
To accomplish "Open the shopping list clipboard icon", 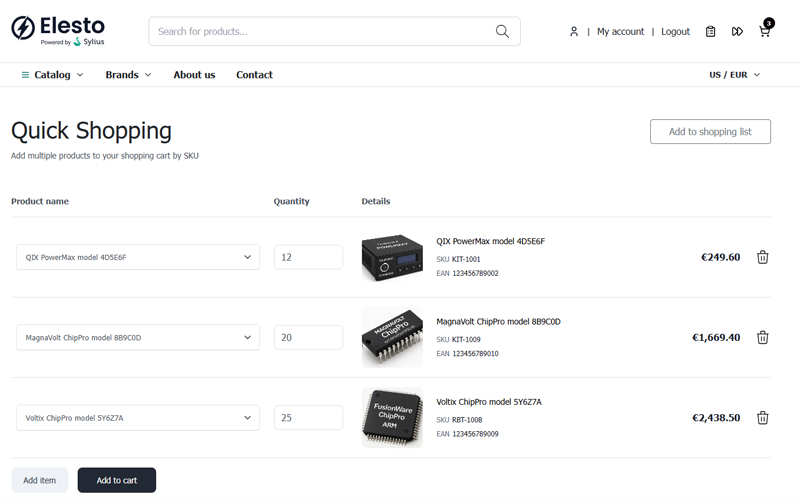I will click(710, 32).
